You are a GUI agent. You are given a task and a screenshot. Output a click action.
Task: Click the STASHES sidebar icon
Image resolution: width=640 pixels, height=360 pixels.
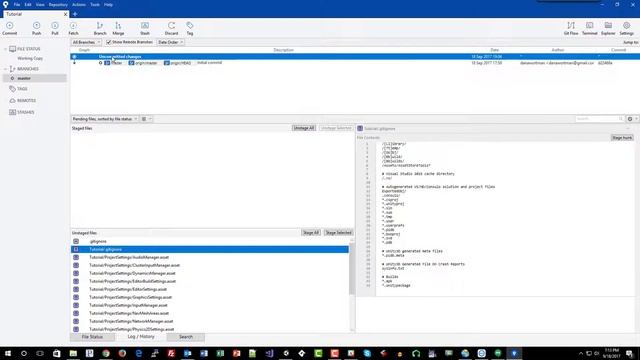pos(12,112)
